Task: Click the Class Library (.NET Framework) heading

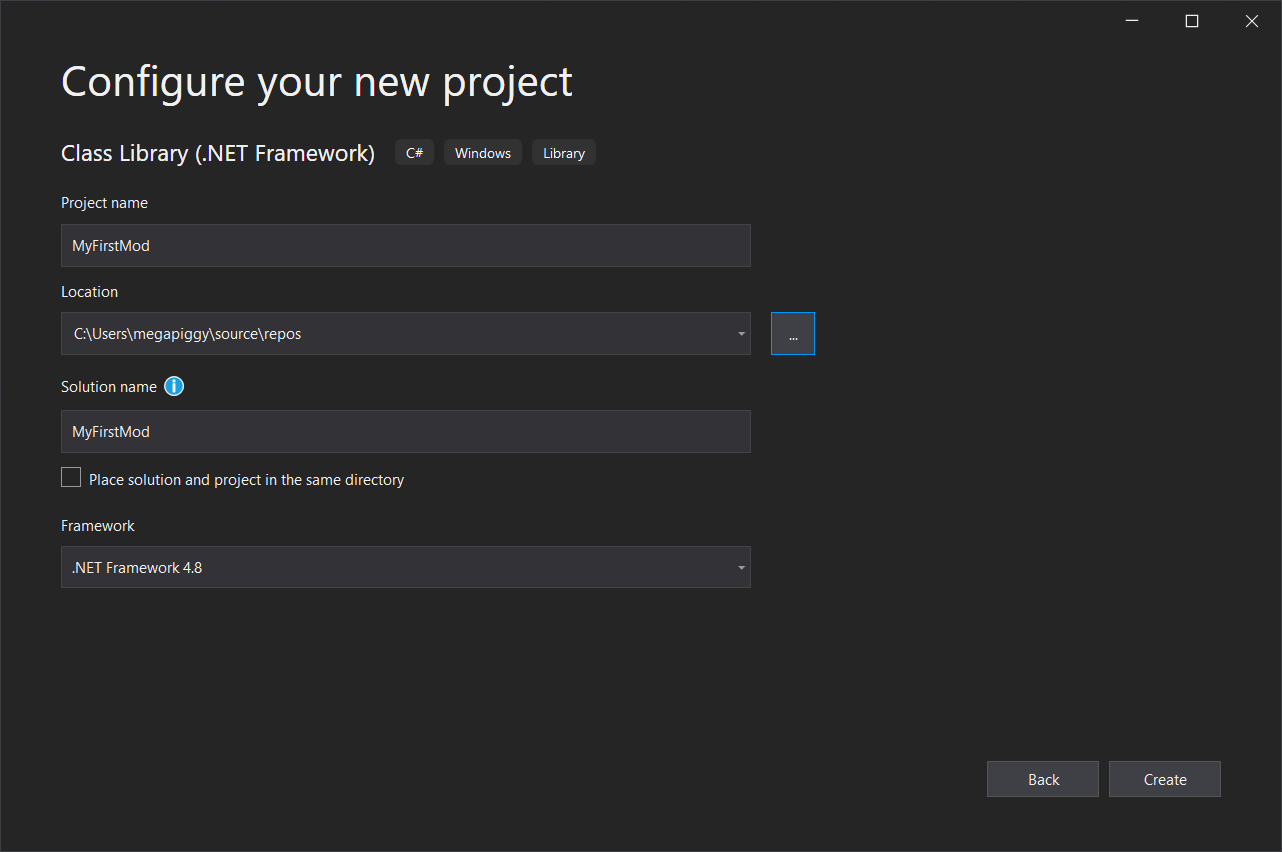Action: (218, 152)
